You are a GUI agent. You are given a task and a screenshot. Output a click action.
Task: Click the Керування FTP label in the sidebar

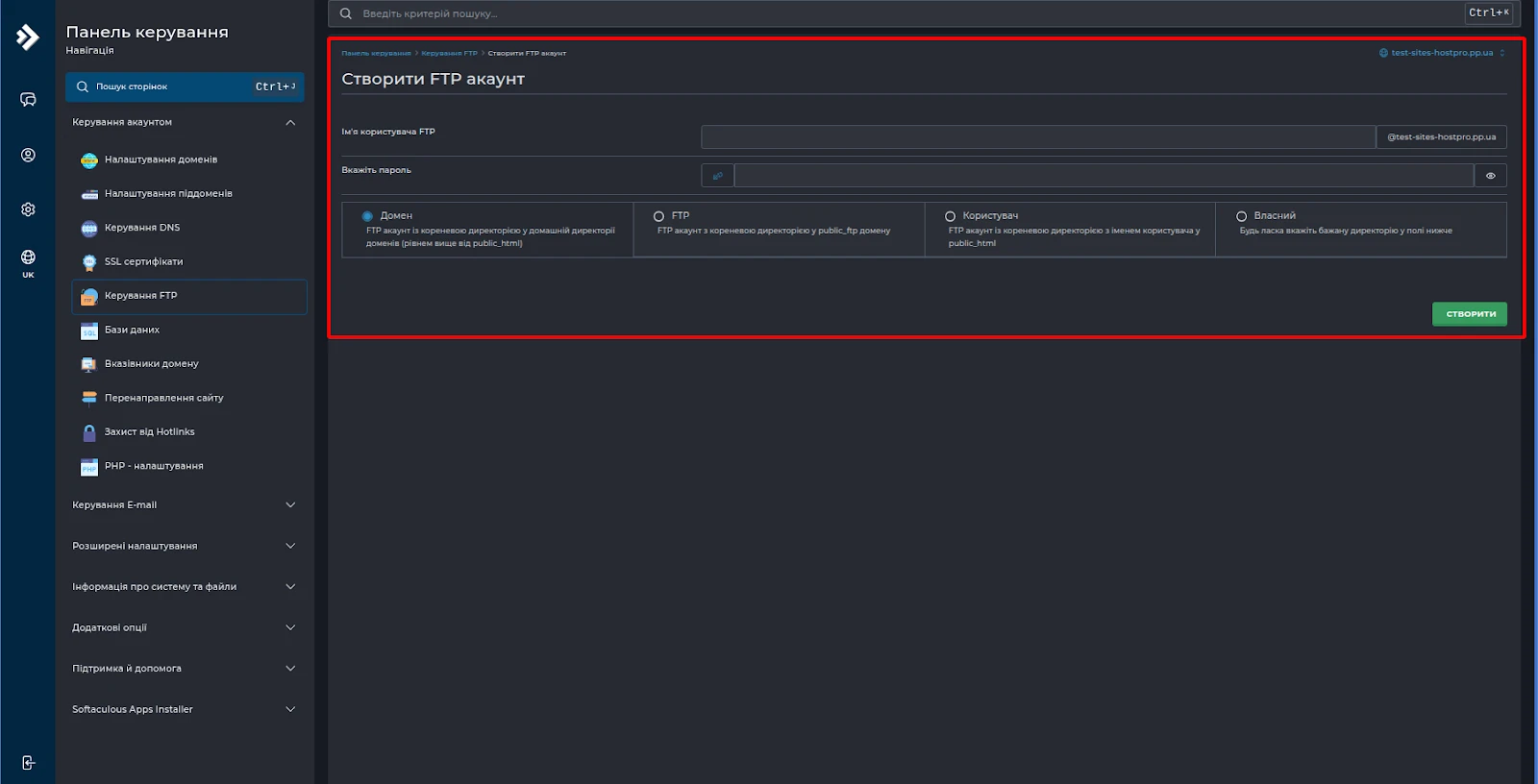[140, 296]
